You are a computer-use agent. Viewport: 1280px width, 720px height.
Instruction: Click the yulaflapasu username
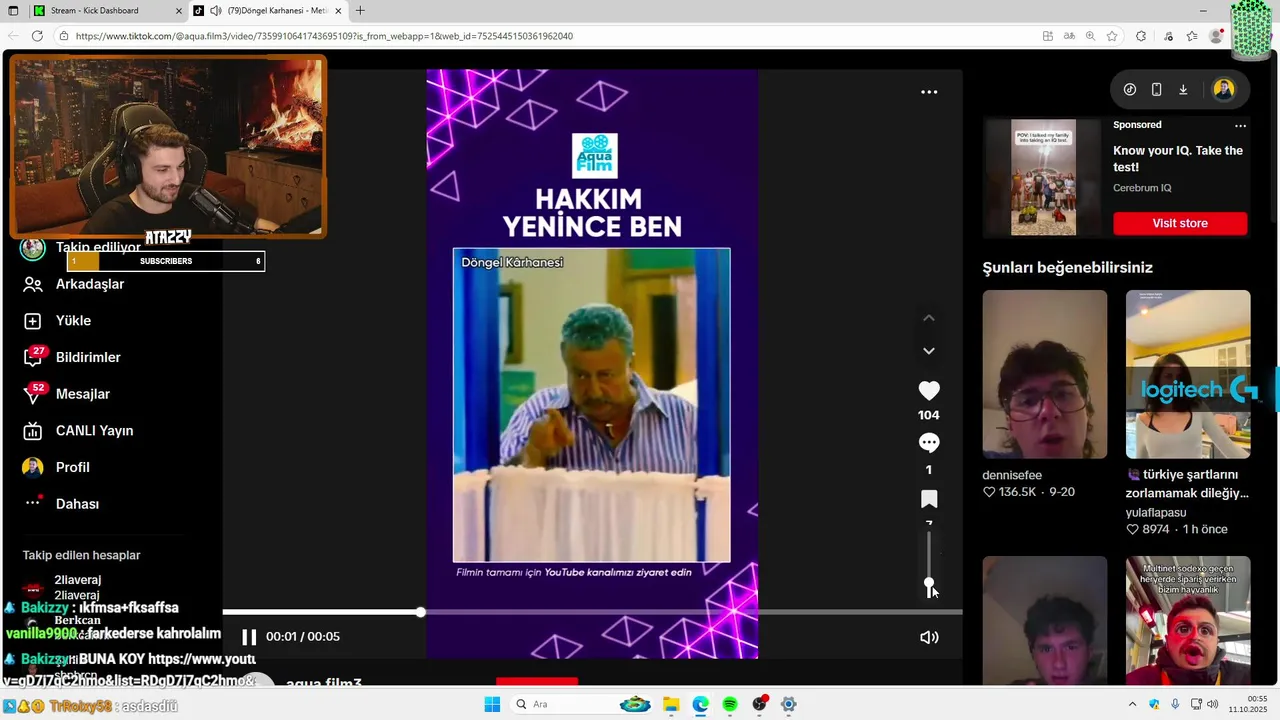[1155, 512]
